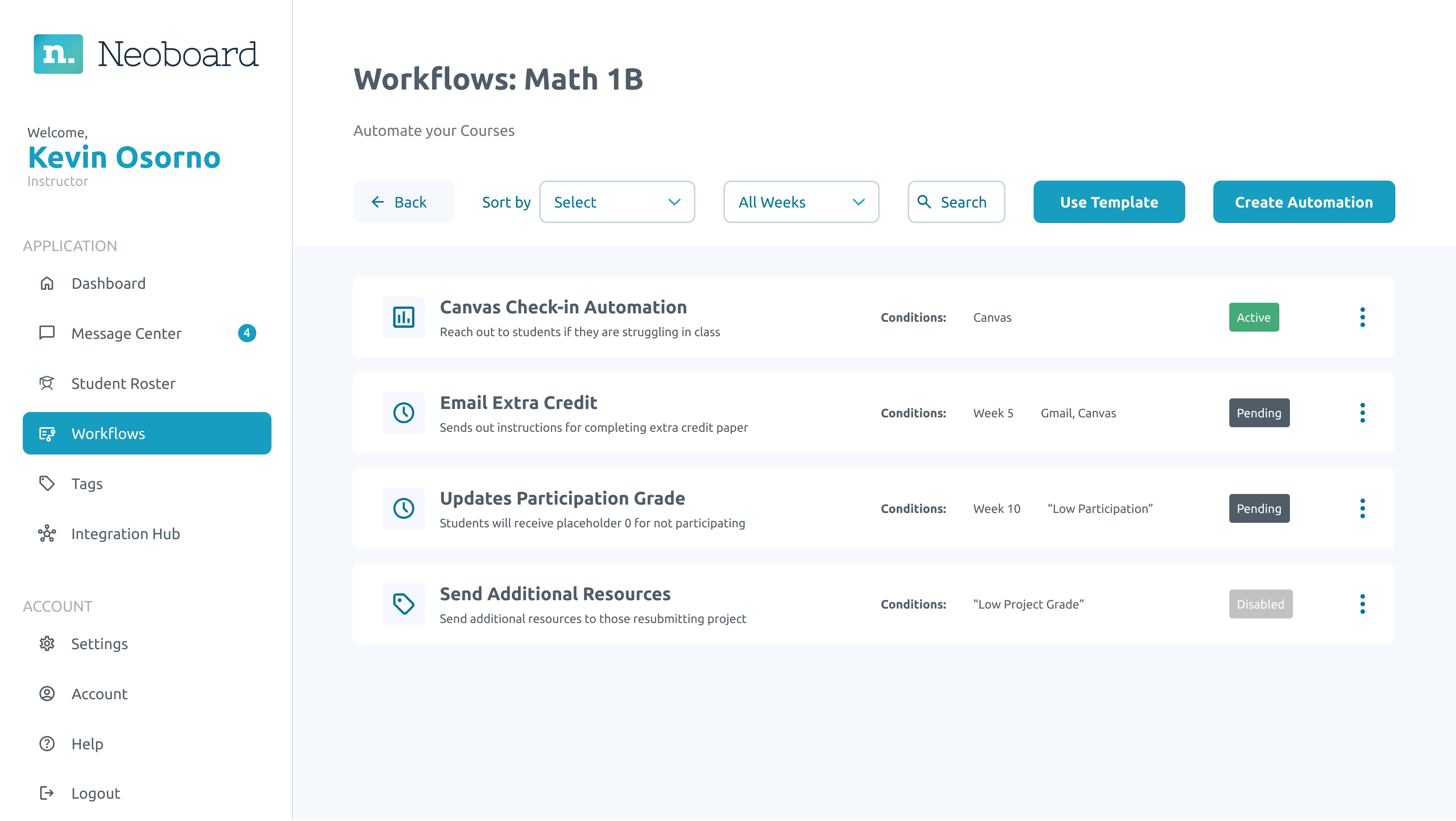Open the All Weeks filter dropdown
This screenshot has height=821, width=1456.
(801, 202)
